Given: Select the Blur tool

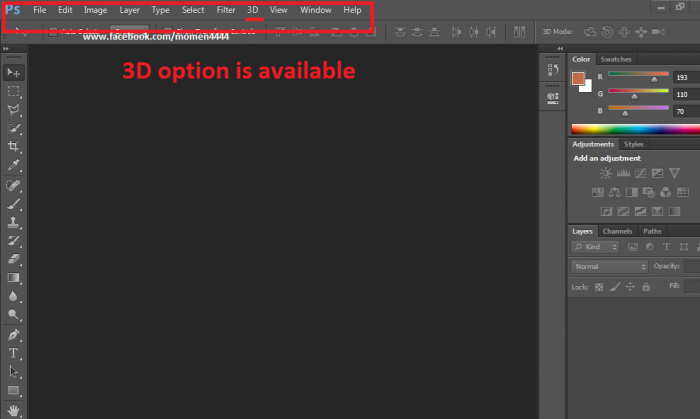Looking at the screenshot, I should click(x=13, y=296).
